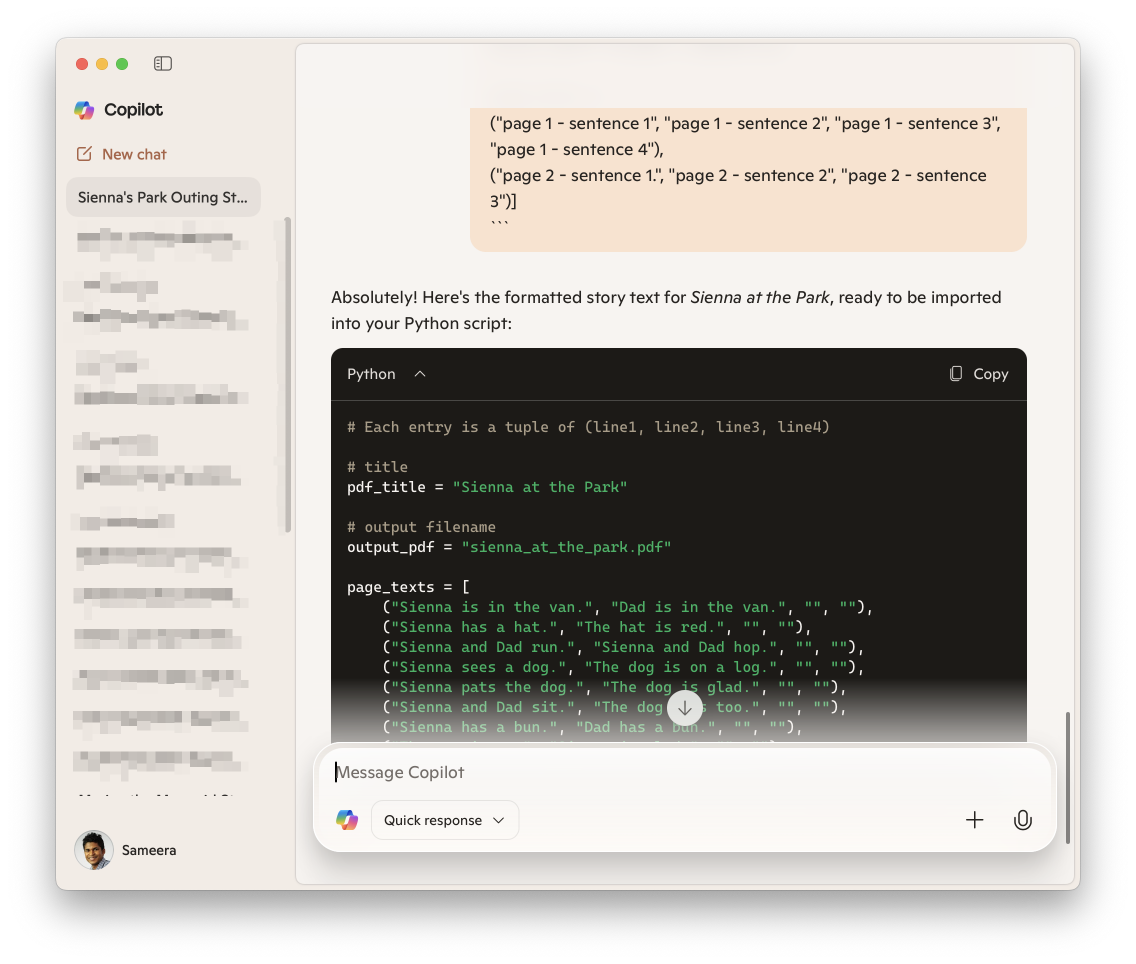Click the Sameera account name
The image size is (1136, 964).
point(149,850)
